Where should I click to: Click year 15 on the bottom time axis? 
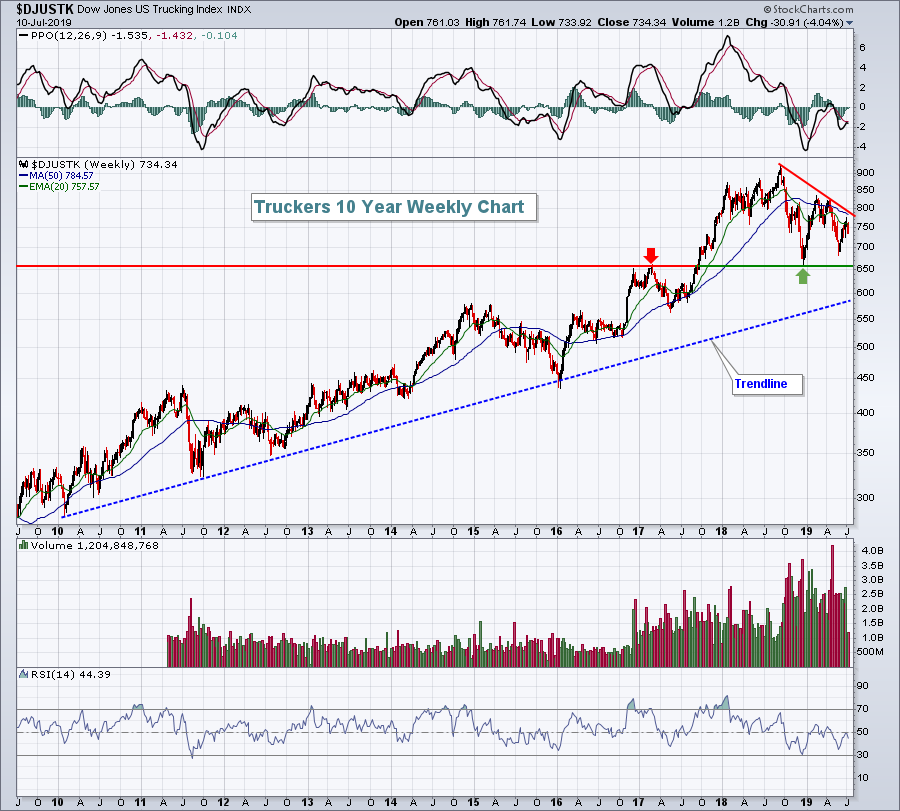473,802
